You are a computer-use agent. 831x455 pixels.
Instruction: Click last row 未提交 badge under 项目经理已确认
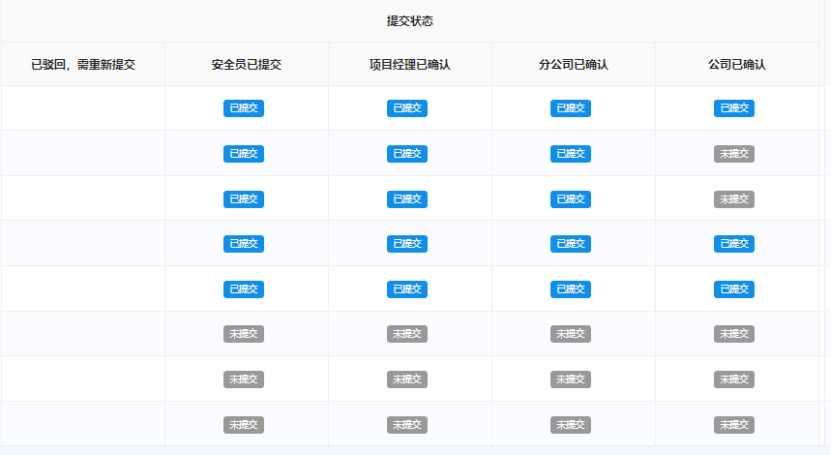point(407,425)
